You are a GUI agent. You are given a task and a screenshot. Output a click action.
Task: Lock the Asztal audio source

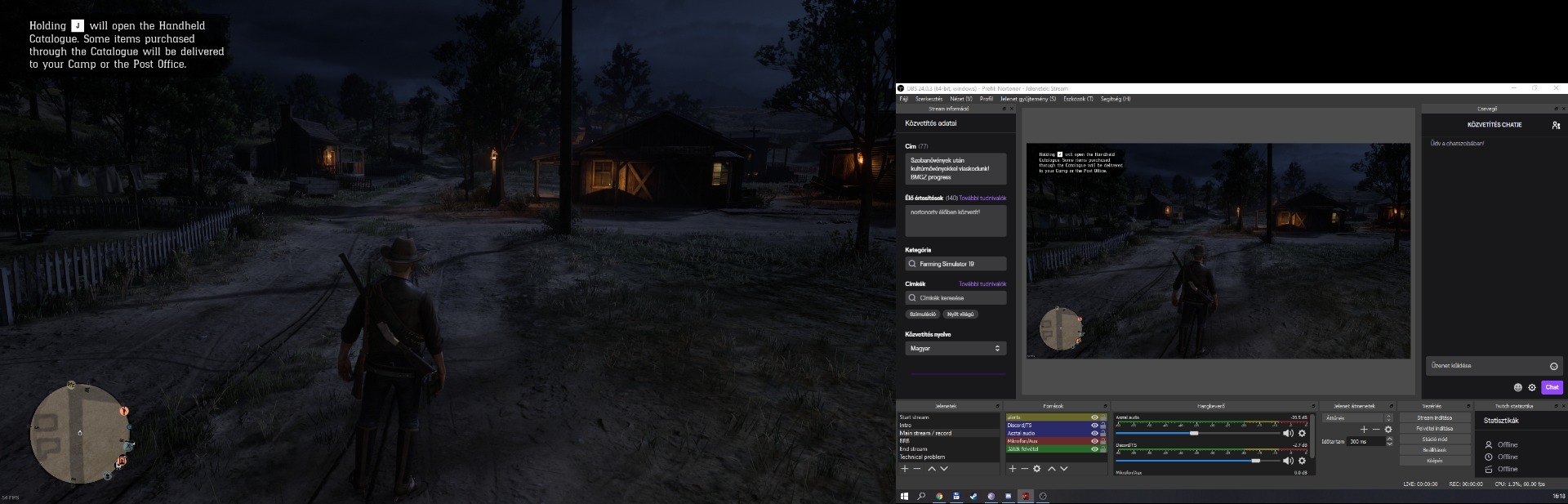1103,433
